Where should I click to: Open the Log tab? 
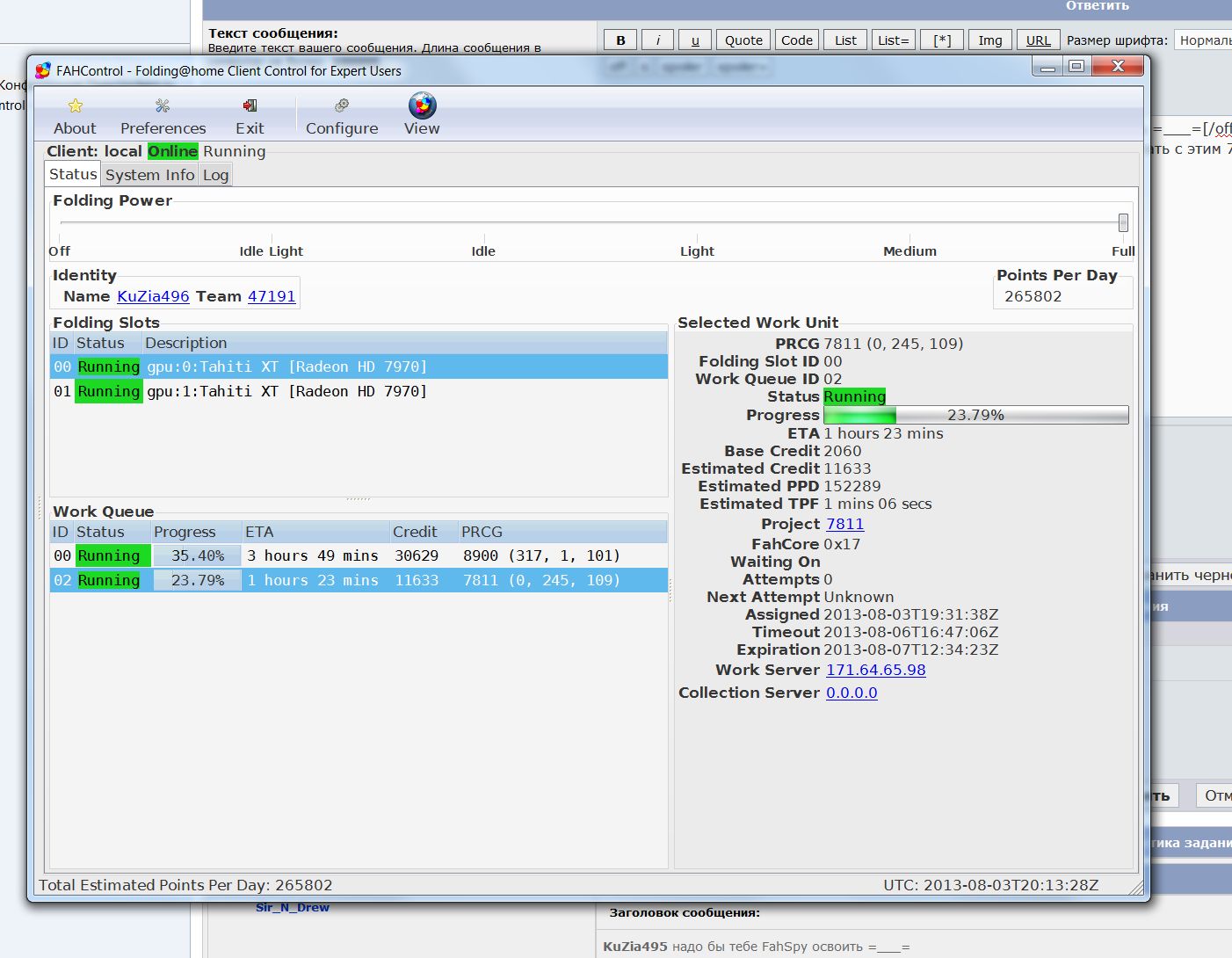pyautogui.click(x=215, y=175)
